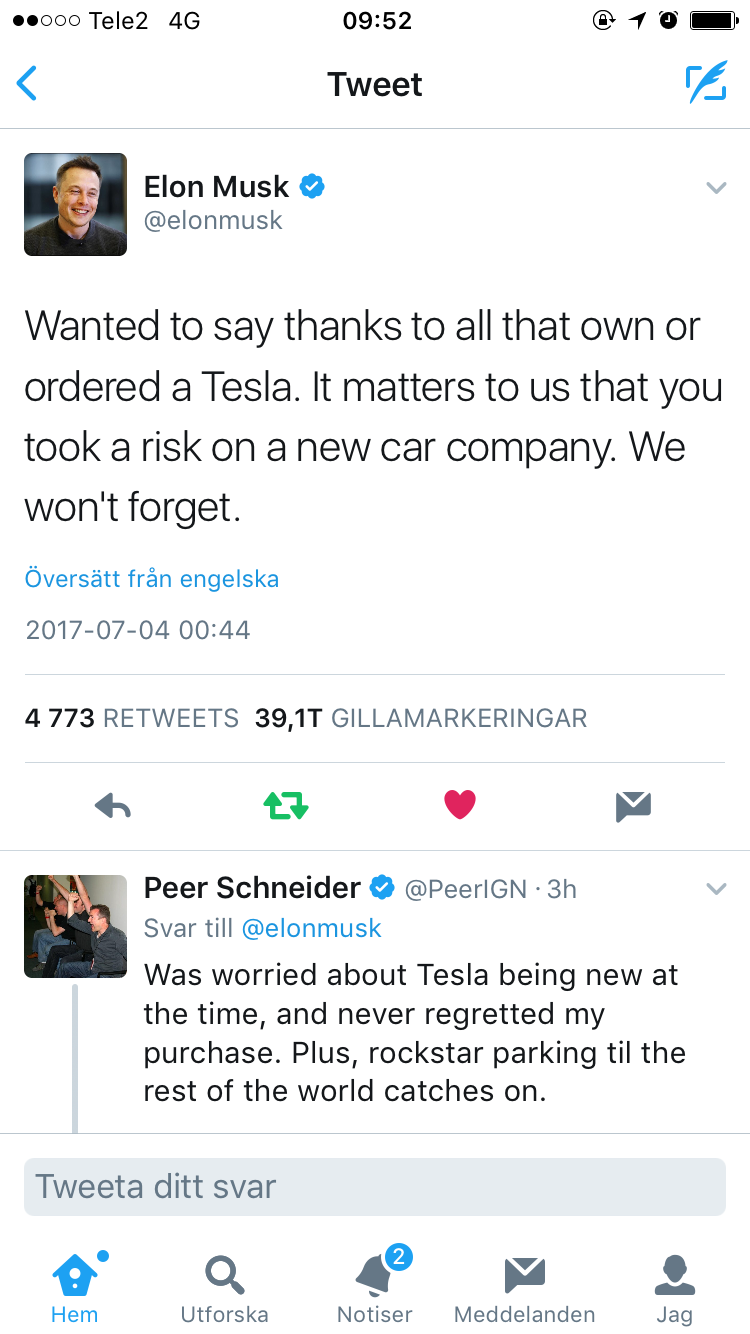Open Elon Musk's profile picture
This screenshot has height=1334, width=750.
75,204
